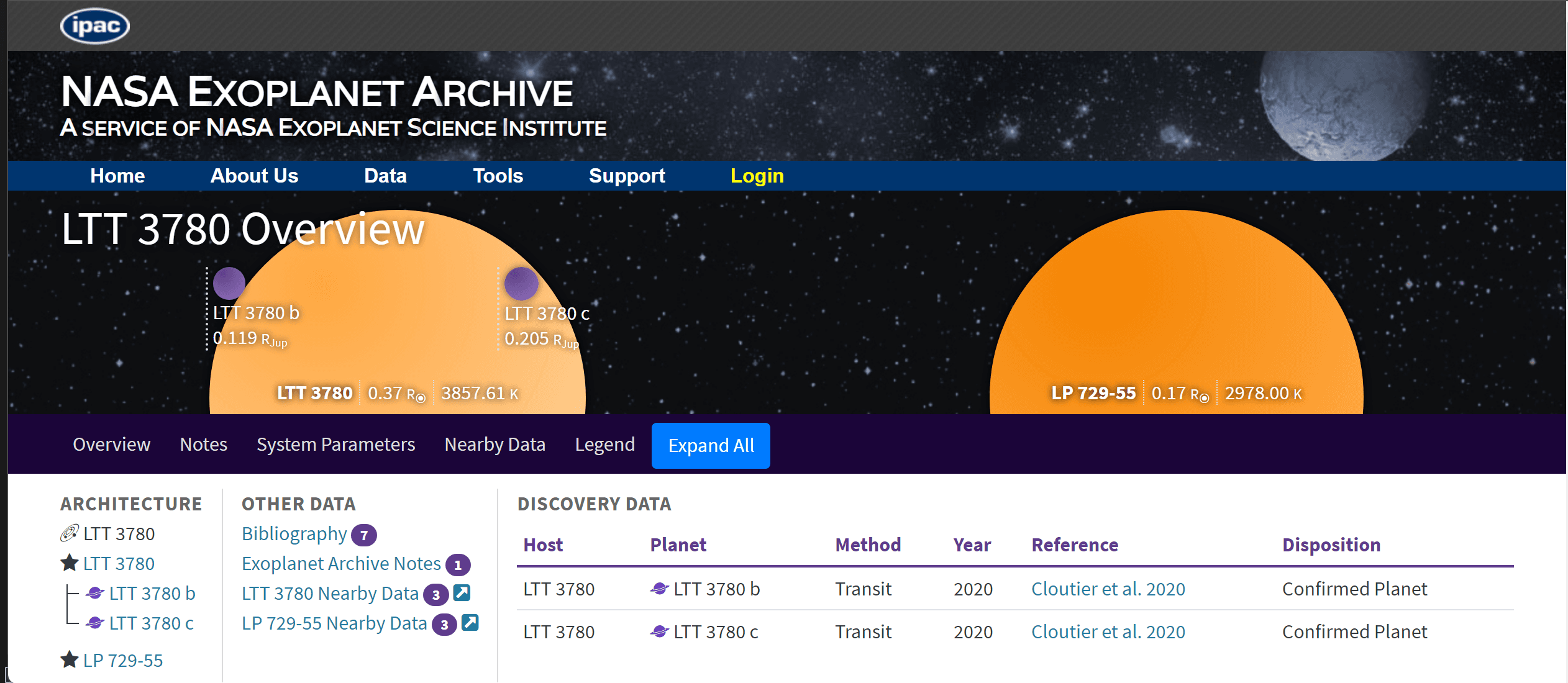Open Cloutier et al. 2020 for LTT 3780 c

point(1108,632)
